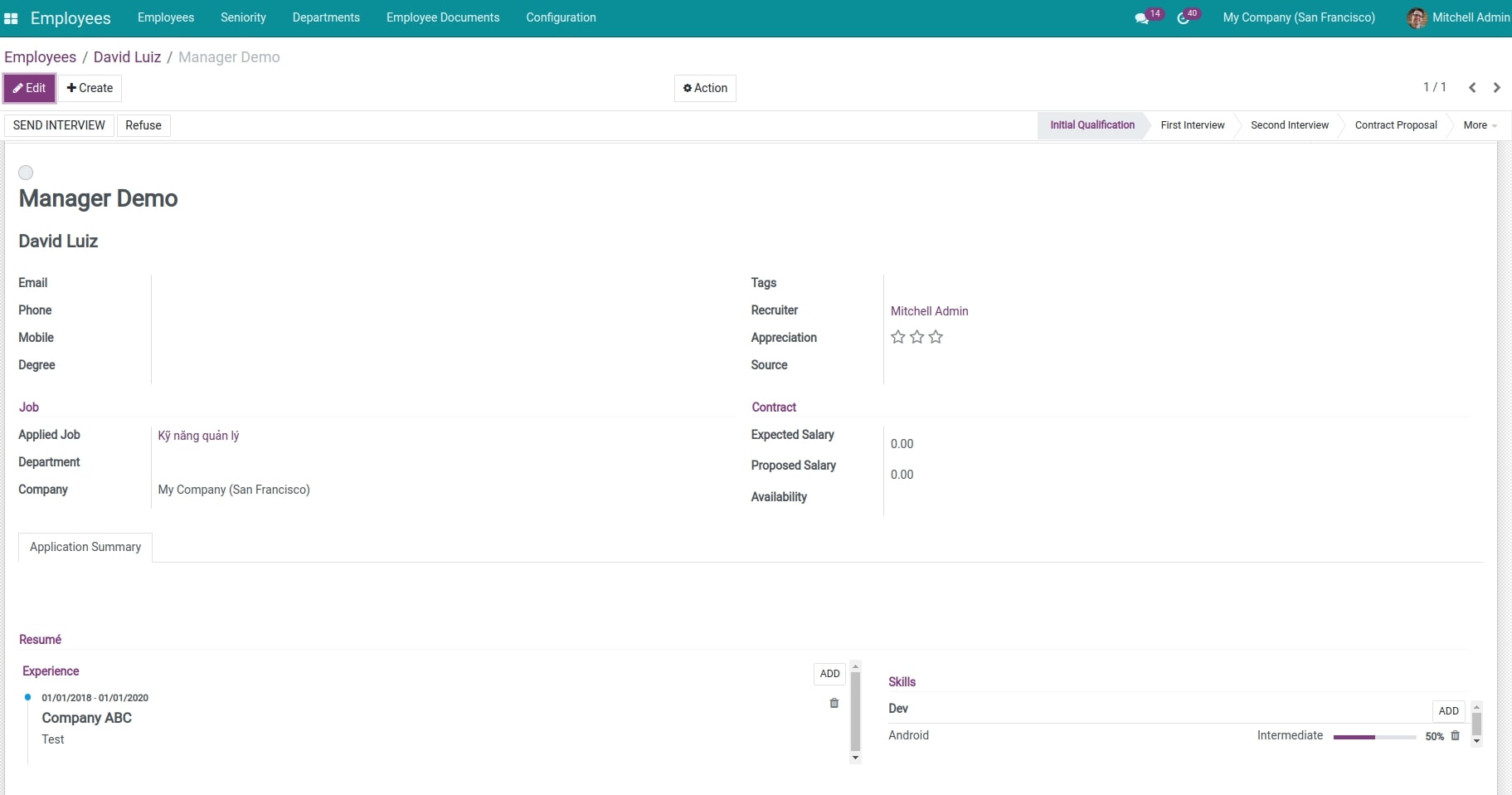This screenshot has height=795, width=1512.
Task: Expand the More stages dropdown
Action: pyautogui.click(x=1479, y=125)
